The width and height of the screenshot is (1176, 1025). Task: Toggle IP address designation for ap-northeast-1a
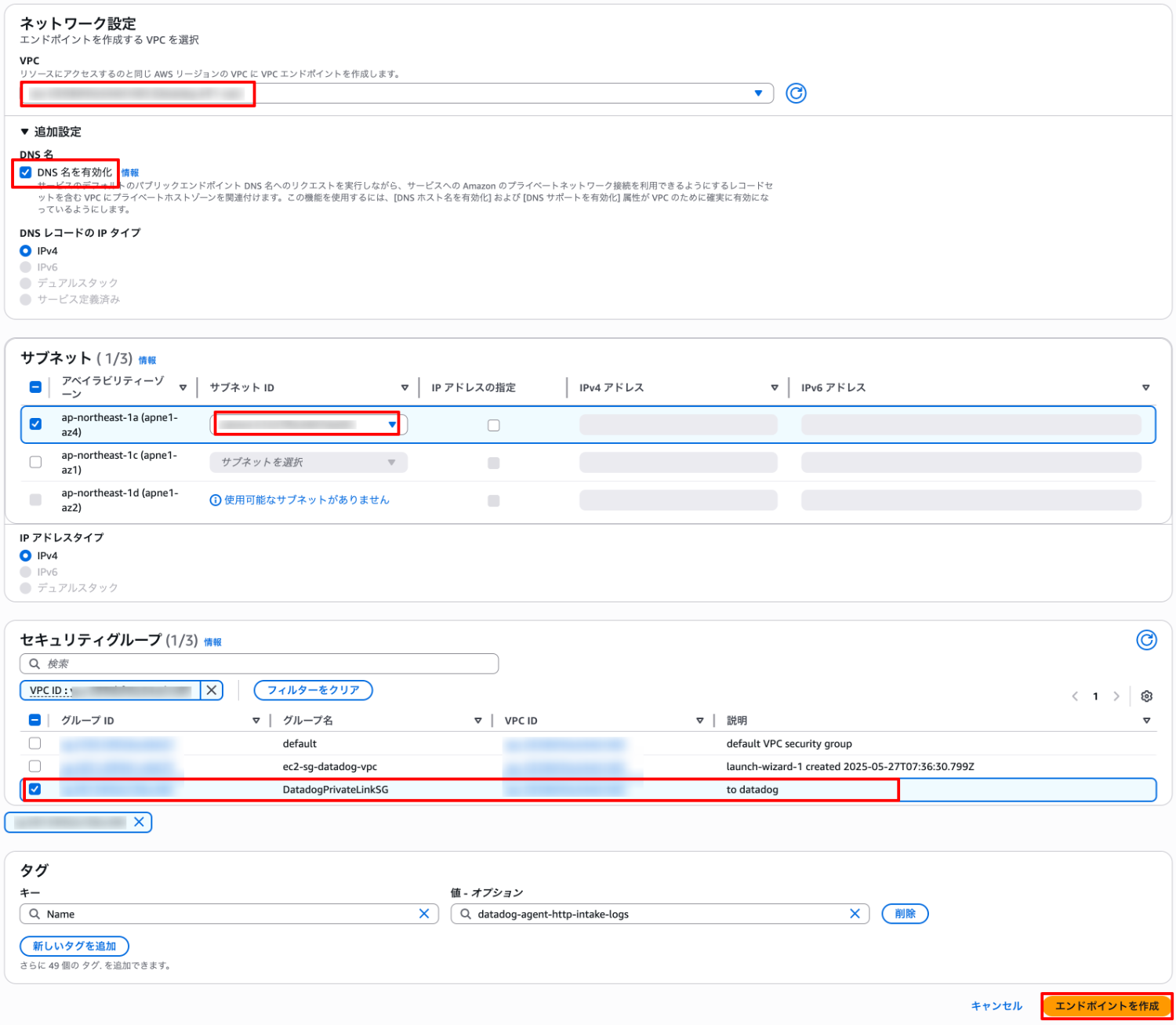click(493, 425)
